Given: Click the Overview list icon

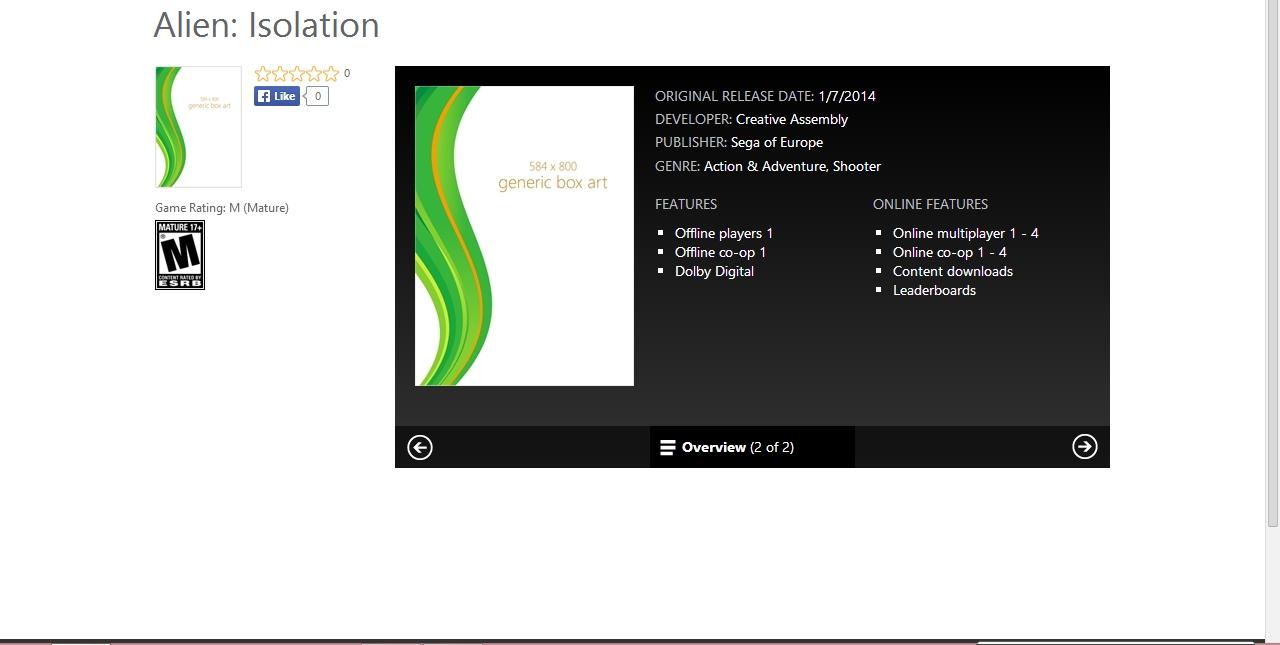Looking at the screenshot, I should pos(668,447).
